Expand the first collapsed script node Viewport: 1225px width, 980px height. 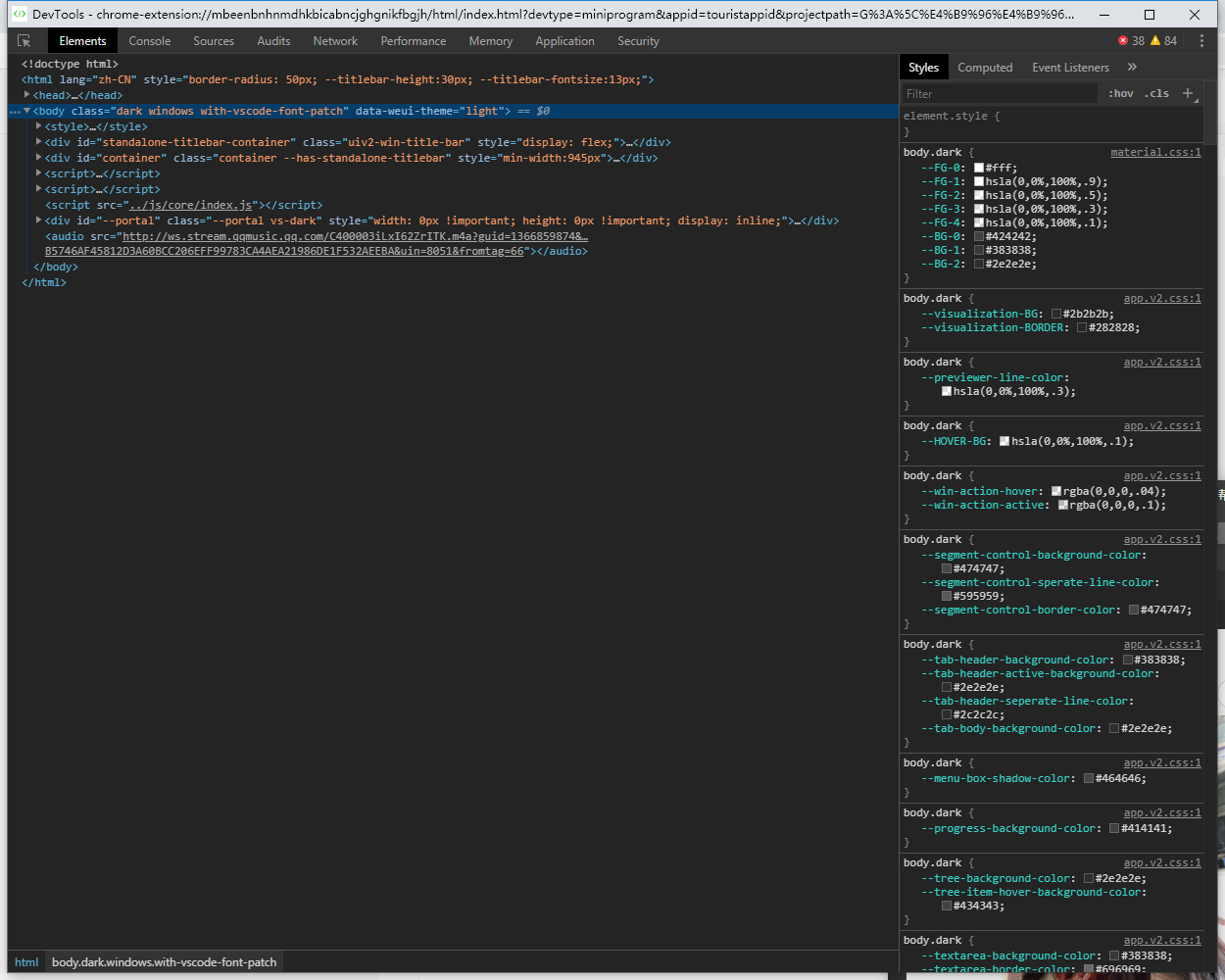pos(39,173)
